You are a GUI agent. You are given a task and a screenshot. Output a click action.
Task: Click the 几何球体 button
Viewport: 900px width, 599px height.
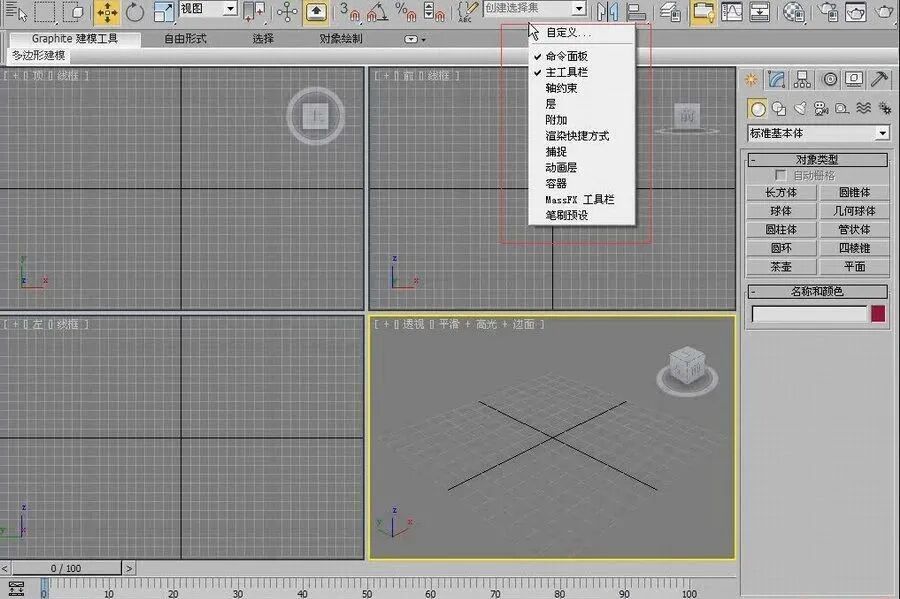click(x=855, y=211)
